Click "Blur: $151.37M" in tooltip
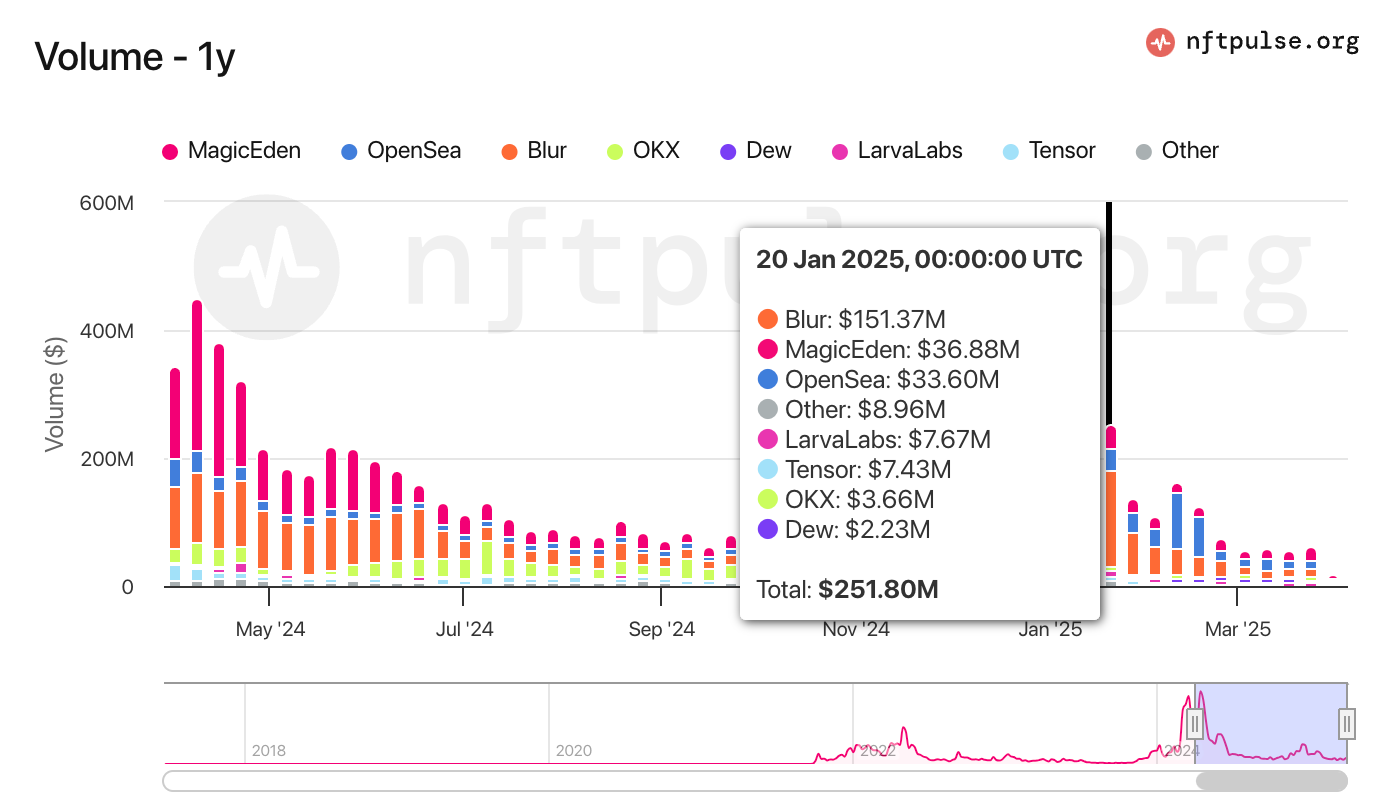Screen dimensions: 1384x810 (851, 320)
